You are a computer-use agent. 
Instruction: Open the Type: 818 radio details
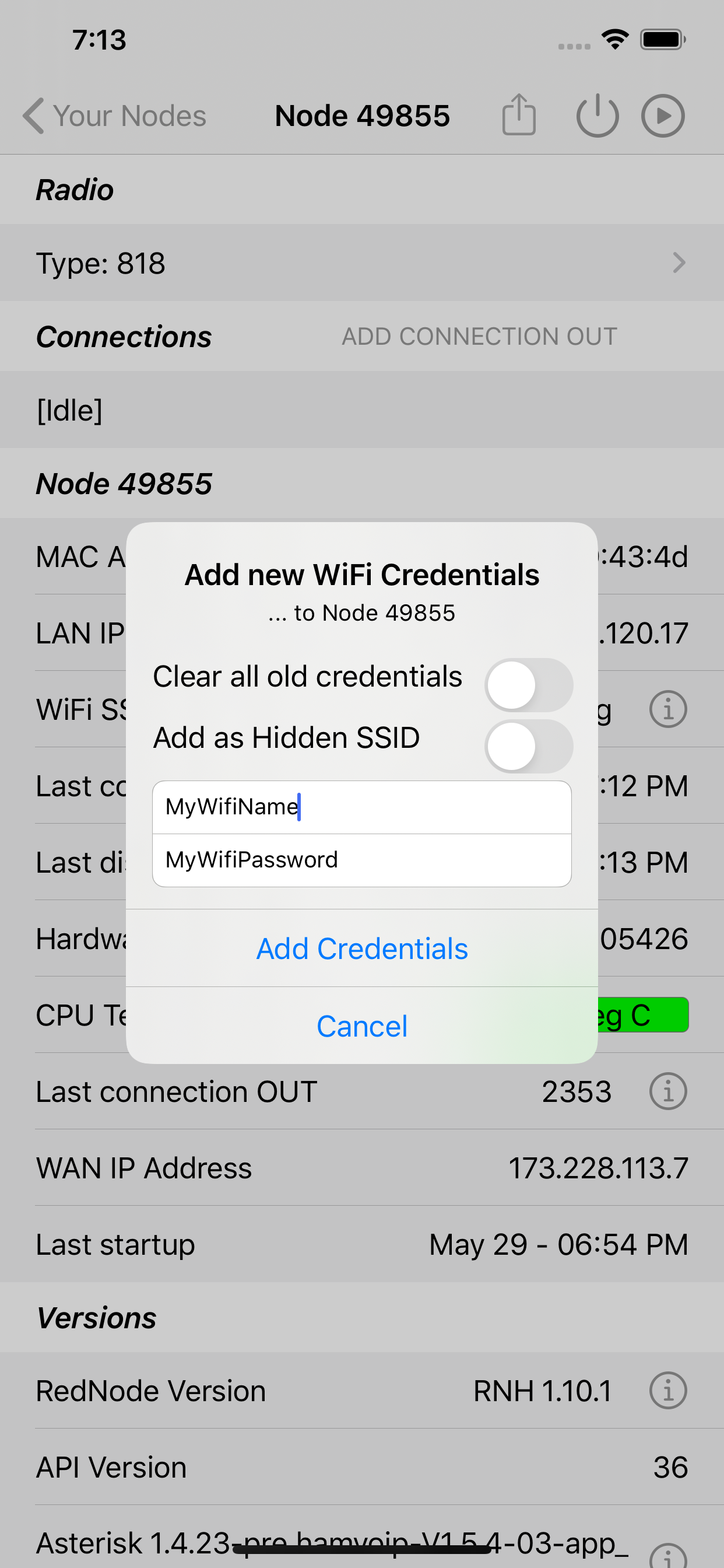(362, 263)
